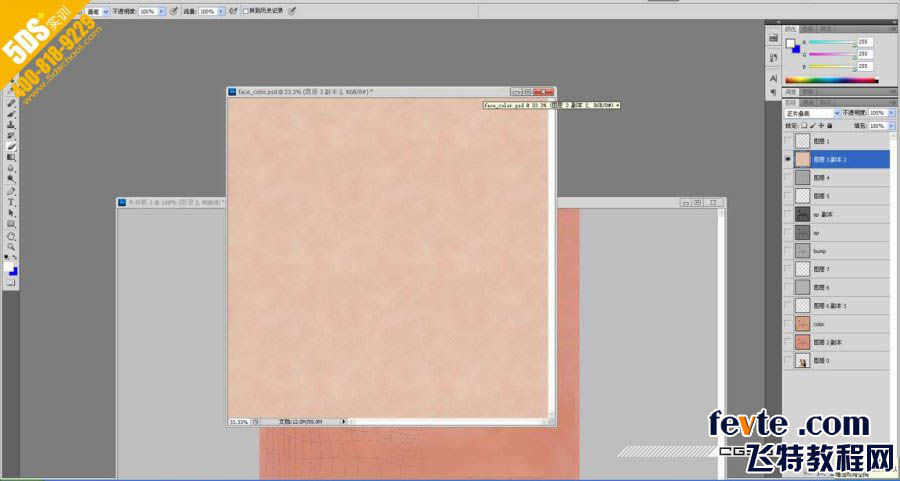This screenshot has height=481, width=900.
Task: Switch to the Color panel tab
Action: 791,29
